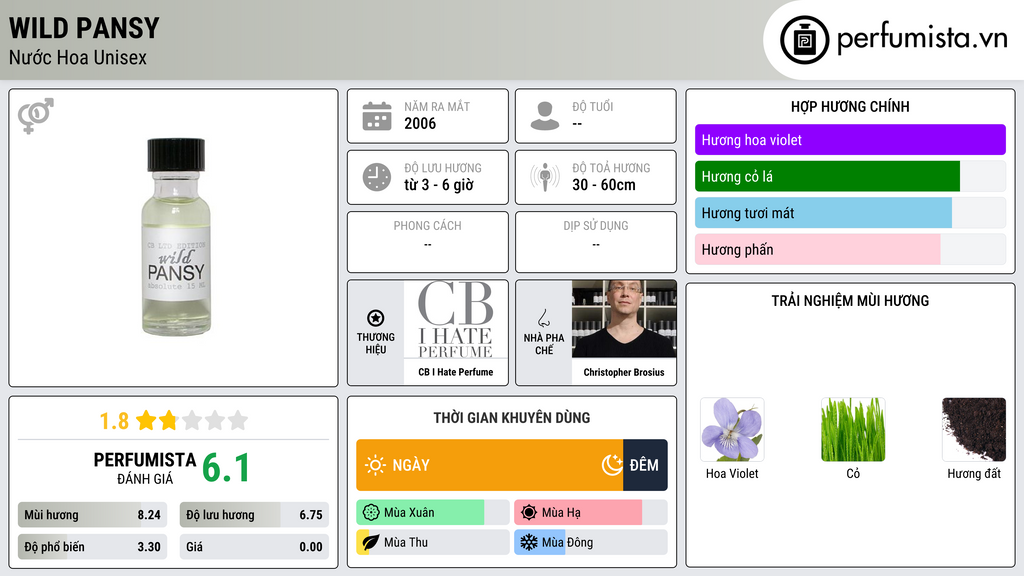Click the dark Đêm night segment
The width and height of the screenshot is (1024, 576).
point(645,465)
